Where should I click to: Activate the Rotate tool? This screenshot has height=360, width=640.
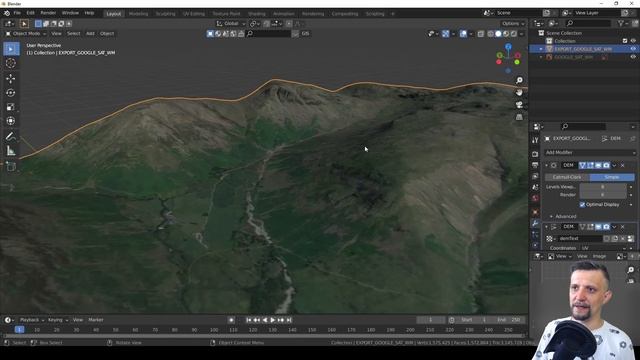(x=11, y=93)
